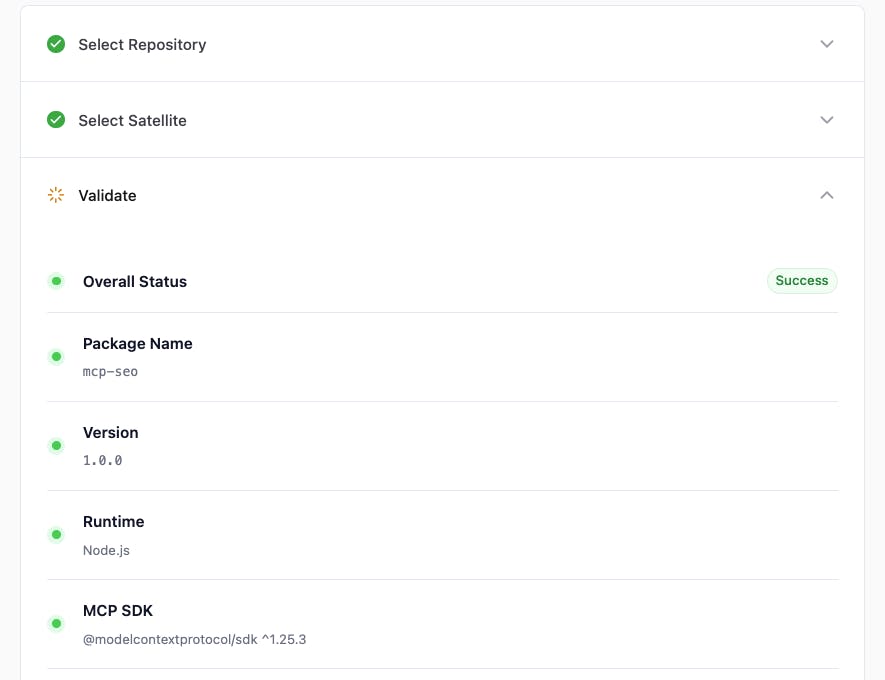885x680 pixels.
Task: Click the spinner icon next to Validate
Action: tap(56, 194)
